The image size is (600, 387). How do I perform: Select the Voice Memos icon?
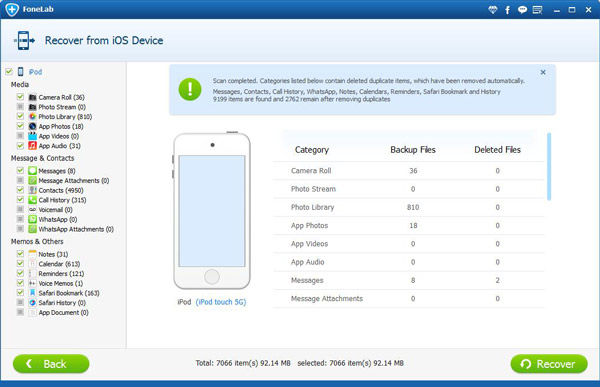[33, 283]
